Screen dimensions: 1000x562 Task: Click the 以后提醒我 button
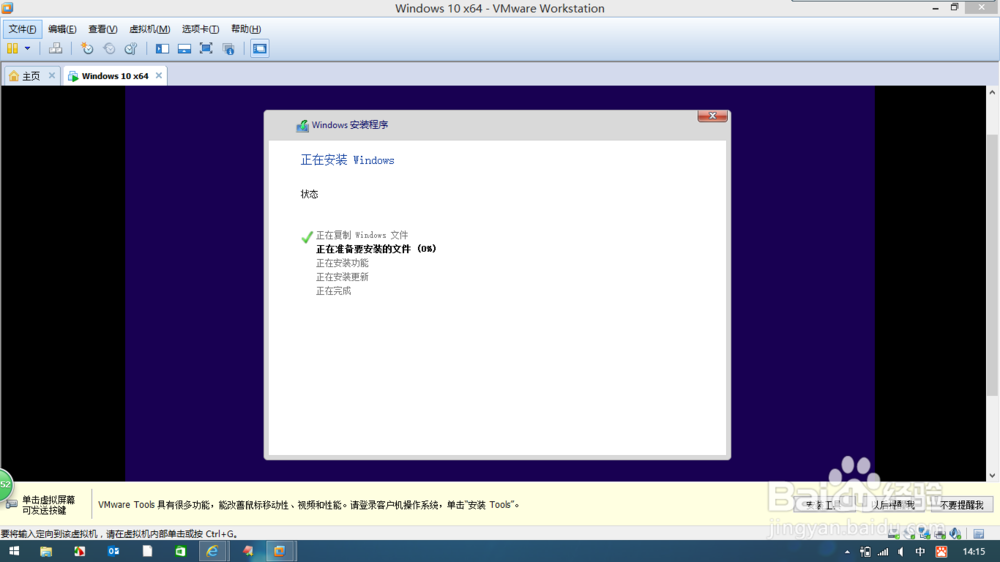(x=893, y=505)
